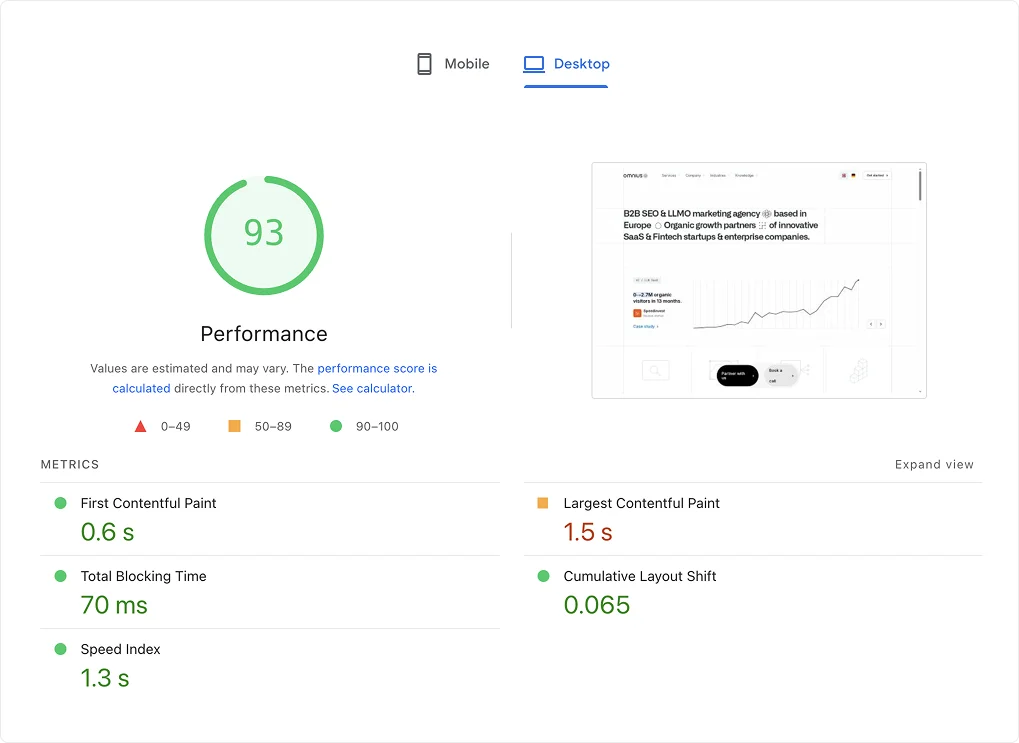Click the 0.065 Cumulative Layout Shift value
The width and height of the screenshot is (1019, 743).
click(597, 605)
